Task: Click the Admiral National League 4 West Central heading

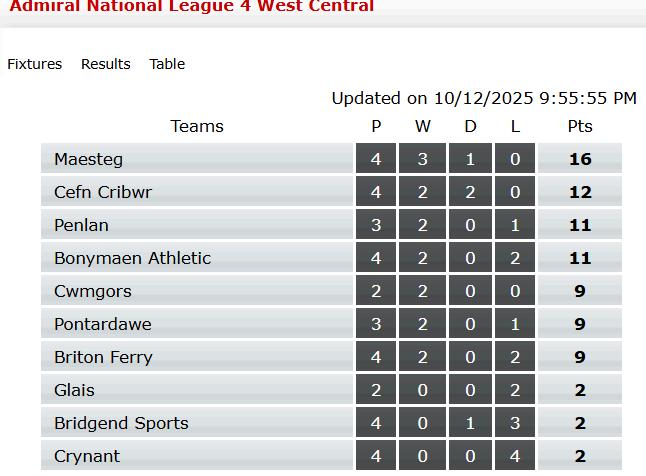Action: pos(192,6)
